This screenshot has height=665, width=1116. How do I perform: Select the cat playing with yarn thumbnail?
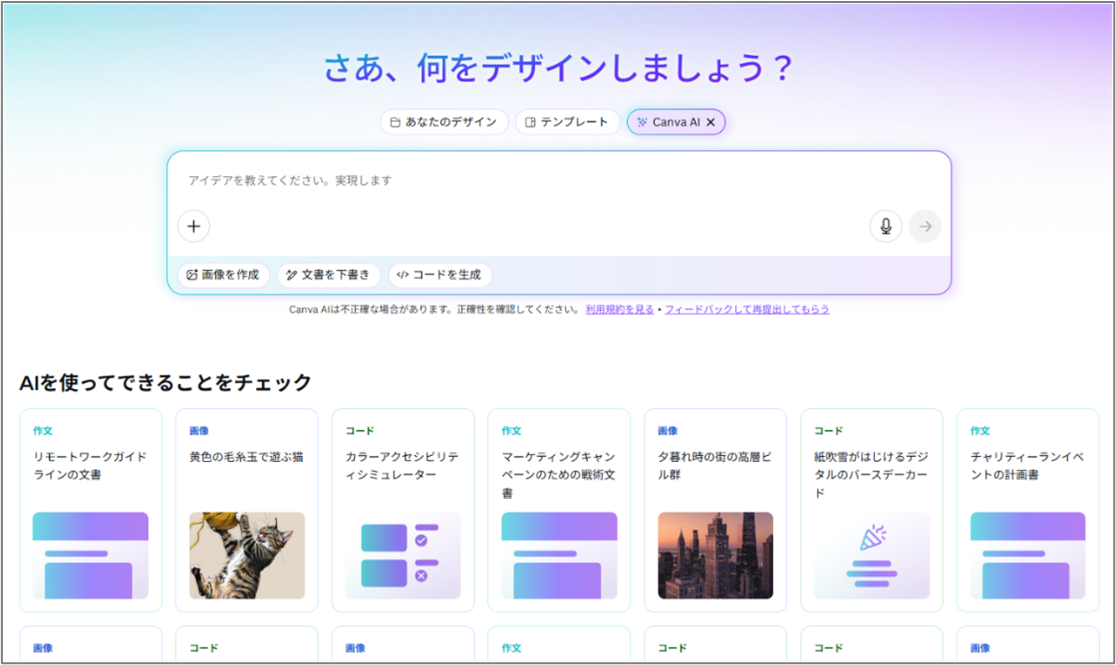(x=246, y=556)
